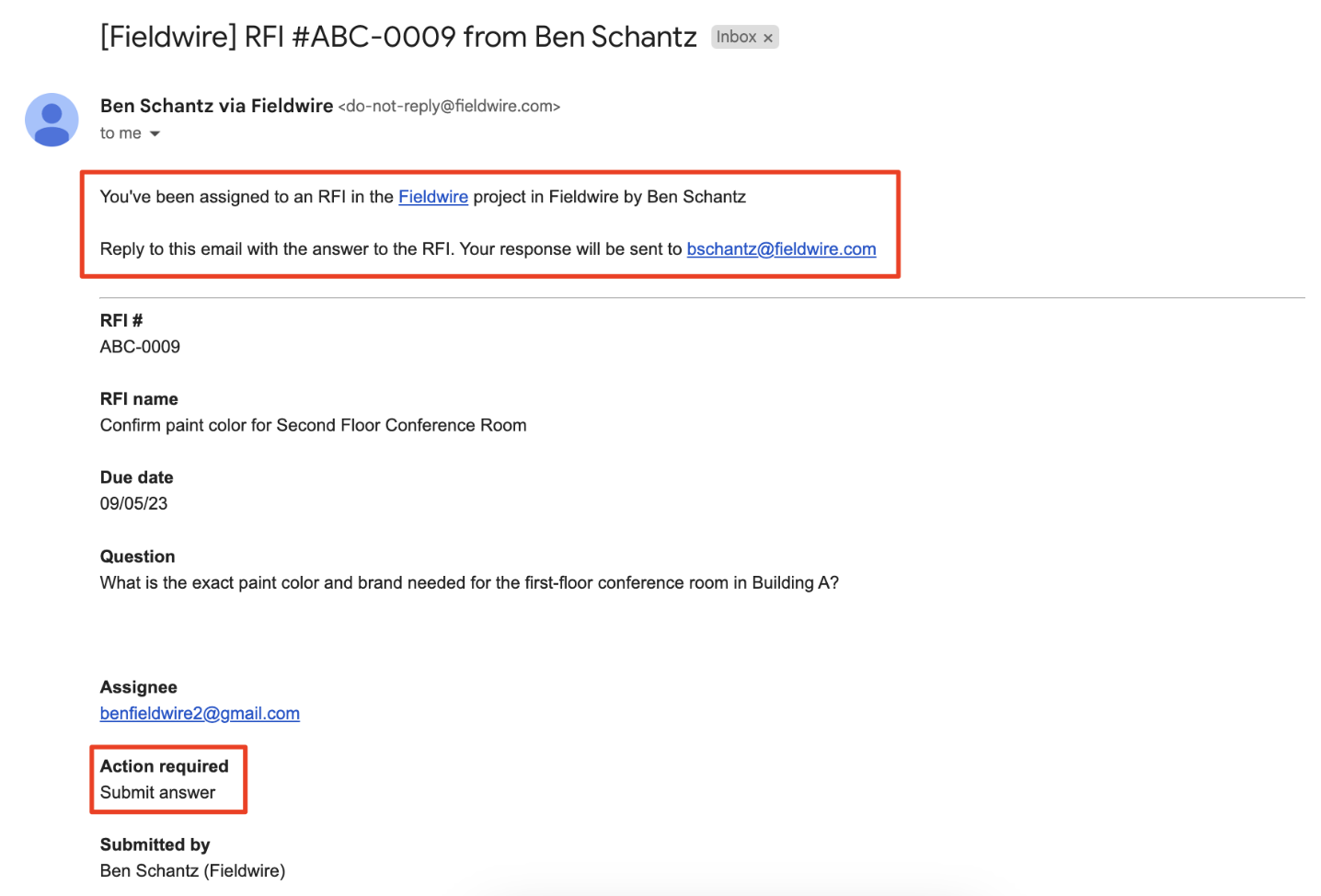Click the RFI name about paint color
This screenshot has height=896, width=1321.
[313, 425]
